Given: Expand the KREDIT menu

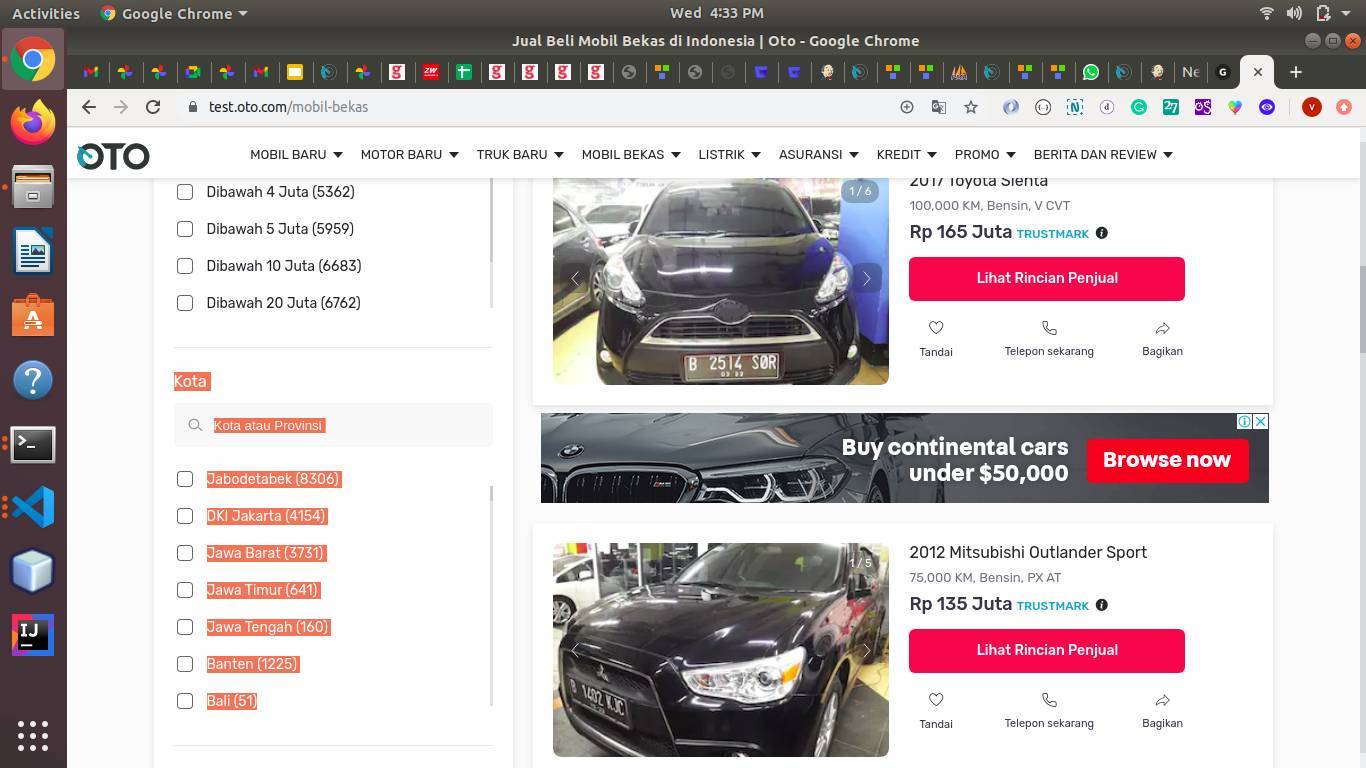Looking at the screenshot, I should 906,154.
